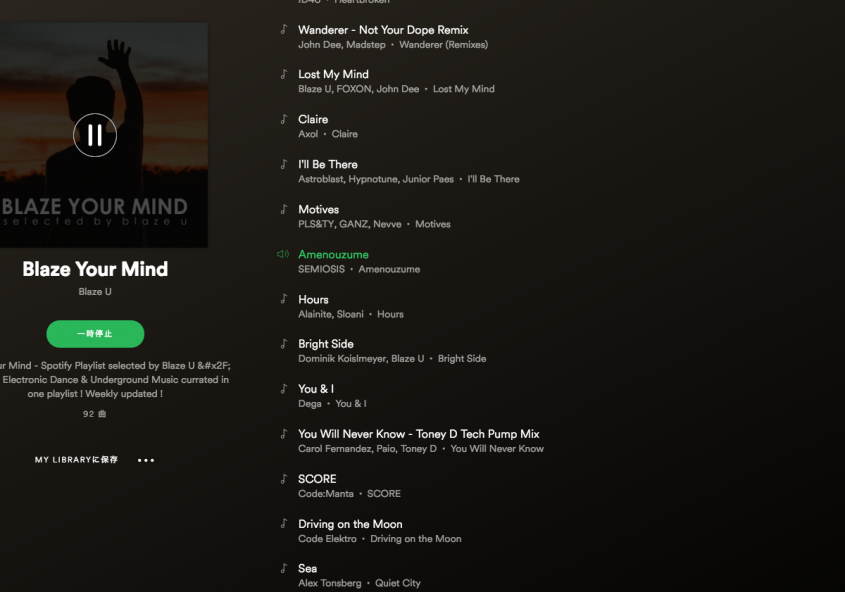Pause playback on the album cover overlay
Image resolution: width=845 pixels, height=592 pixels.
point(95,135)
